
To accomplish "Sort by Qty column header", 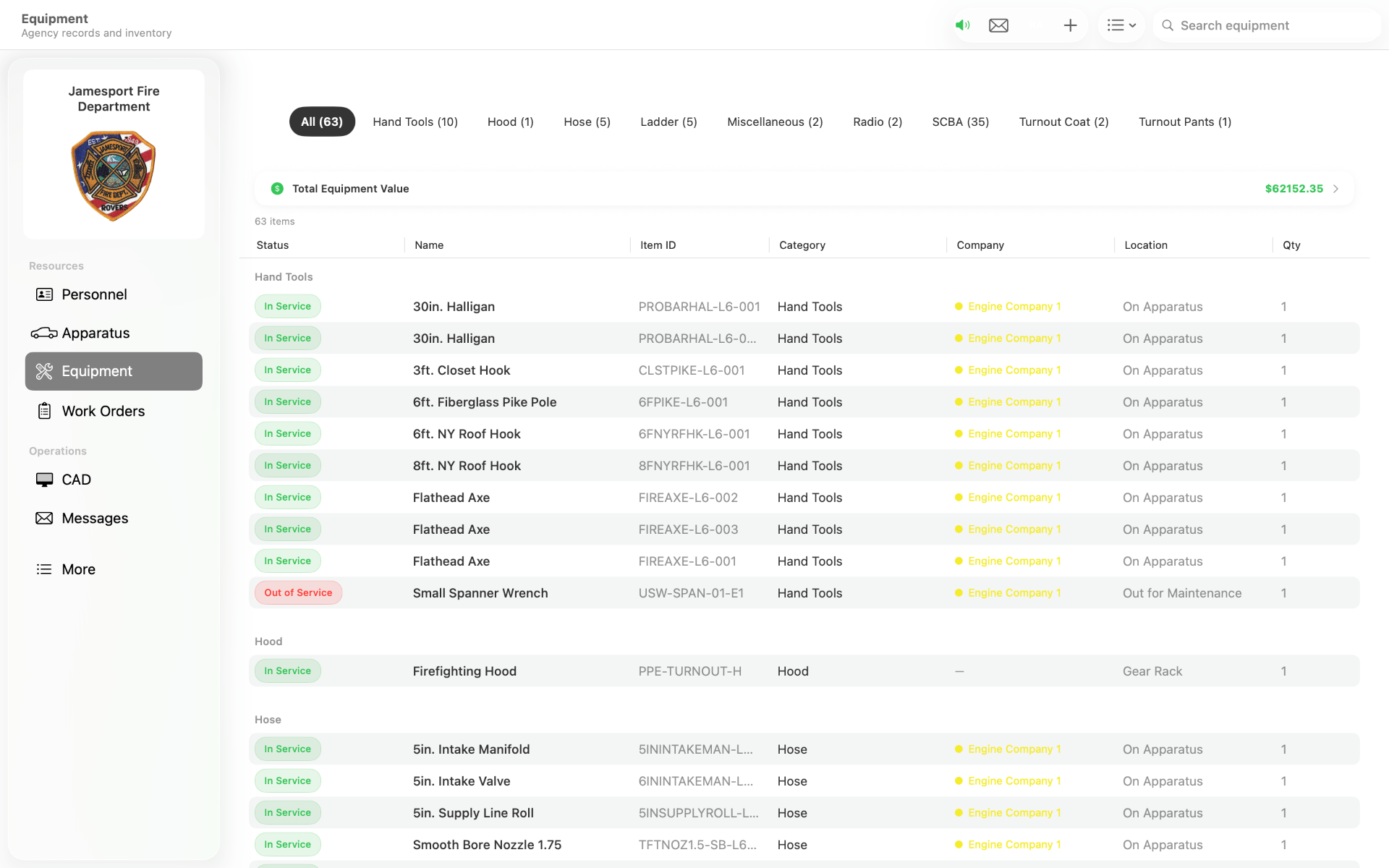I will point(1291,245).
